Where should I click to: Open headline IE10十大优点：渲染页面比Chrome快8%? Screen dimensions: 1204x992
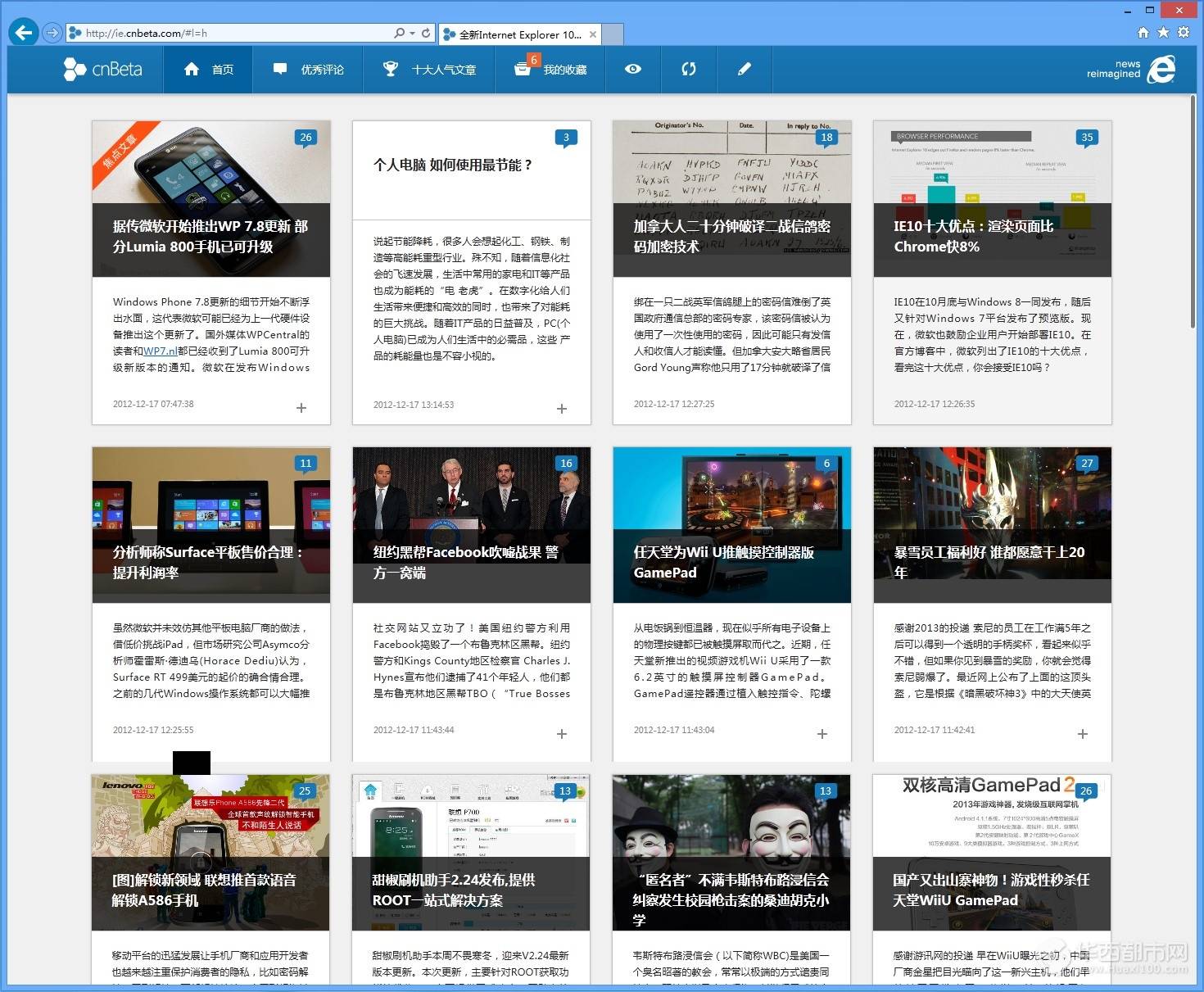coord(973,236)
